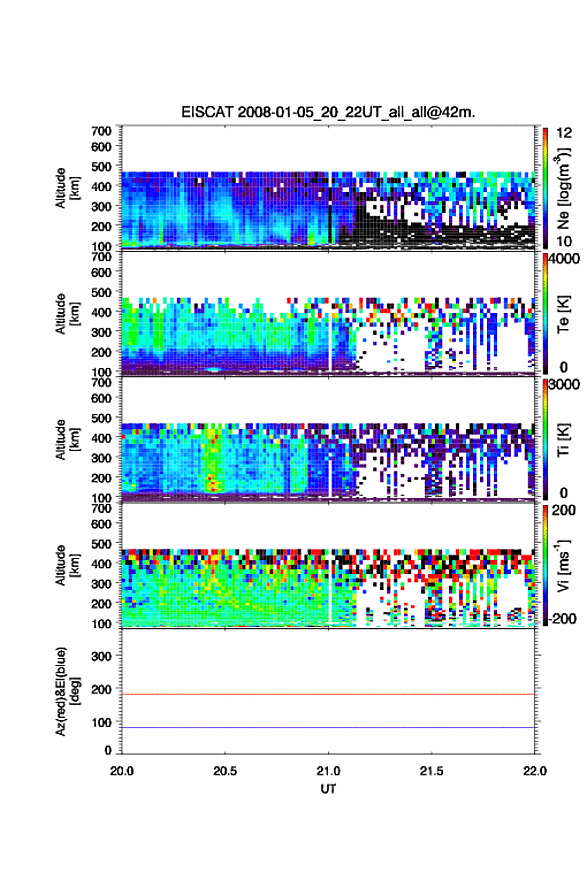This screenshot has width=587, height=880.
Task: Click the 20.5 tick label on UT axis
Action: (225, 771)
